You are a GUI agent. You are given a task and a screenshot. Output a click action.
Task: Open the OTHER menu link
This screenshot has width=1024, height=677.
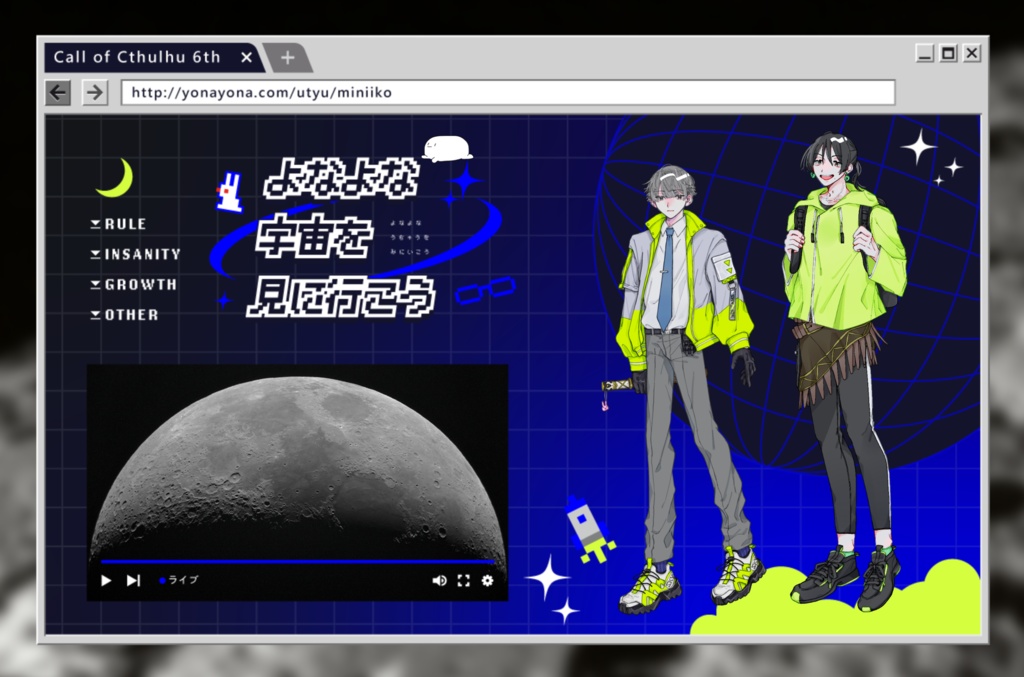coord(125,315)
